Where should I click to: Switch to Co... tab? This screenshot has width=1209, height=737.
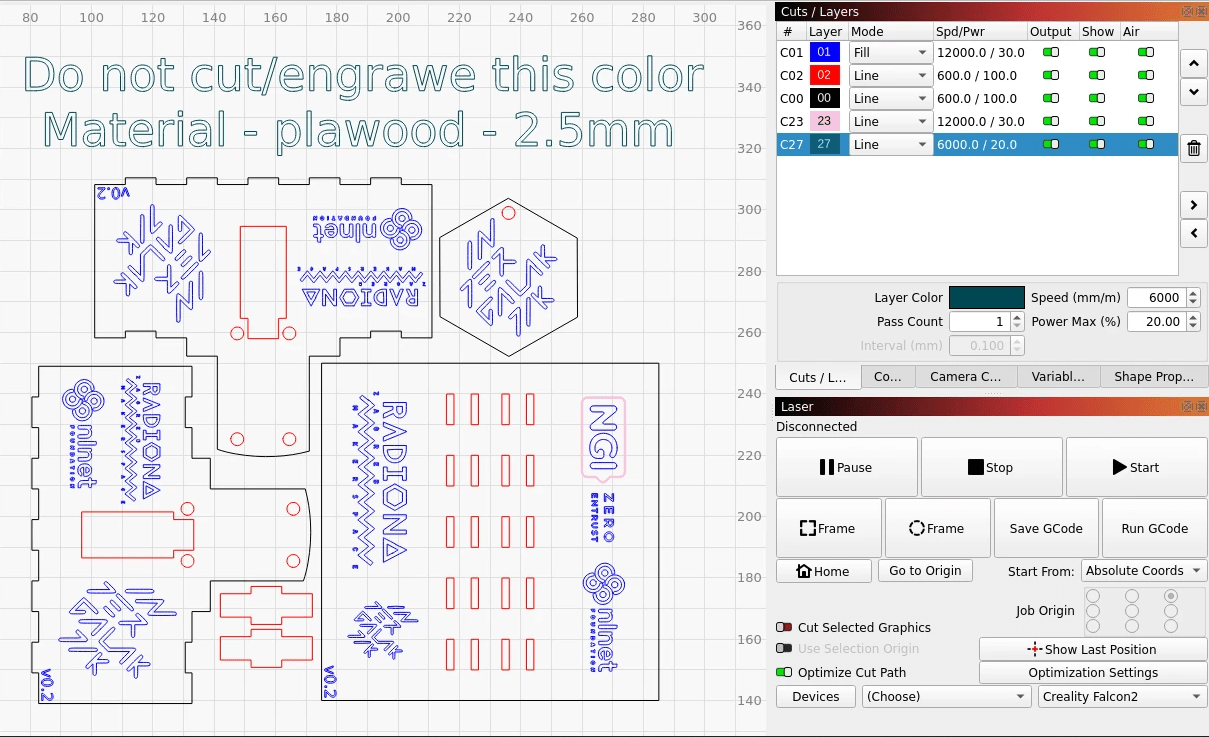point(888,377)
